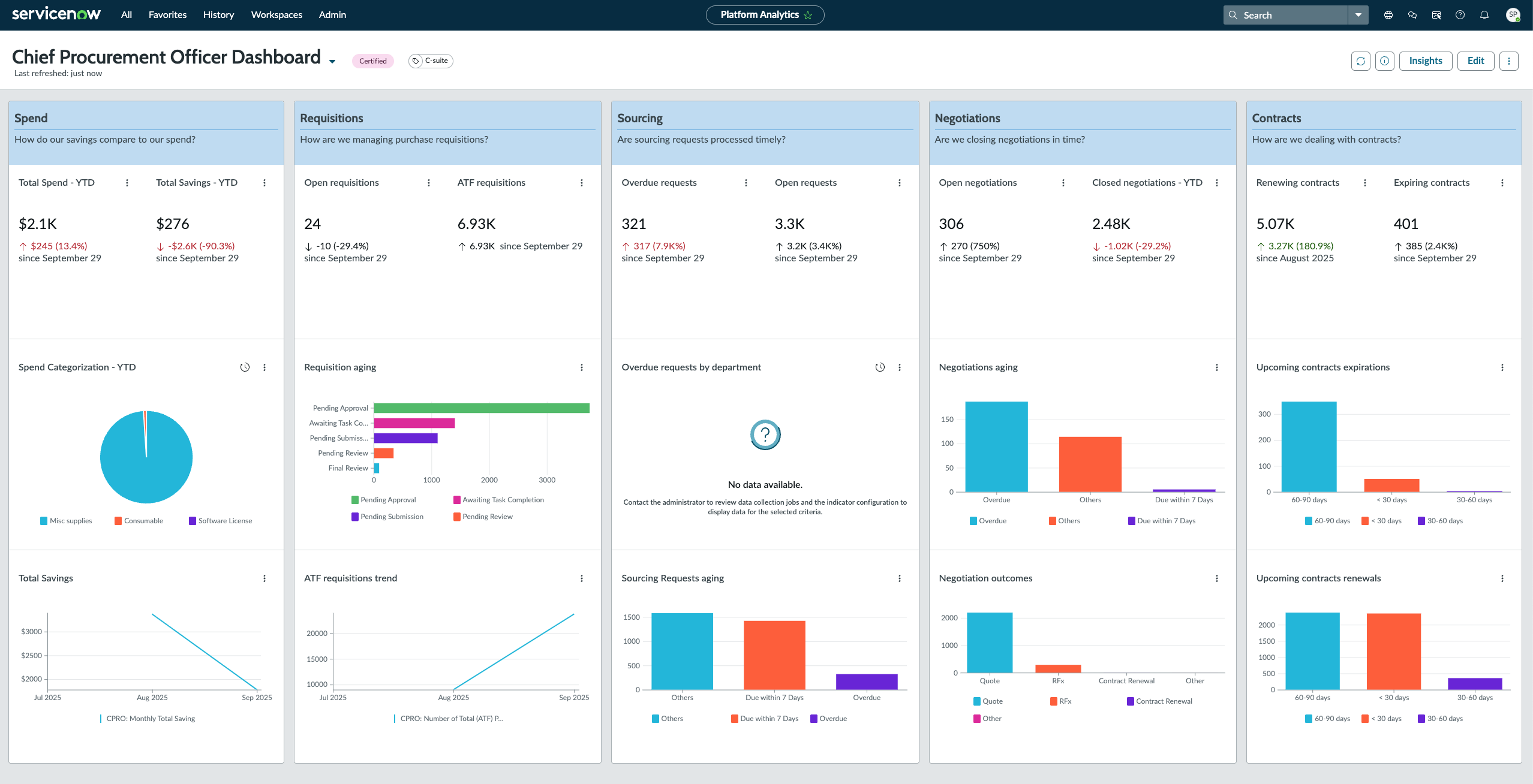Click the C-suite tag

(431, 61)
